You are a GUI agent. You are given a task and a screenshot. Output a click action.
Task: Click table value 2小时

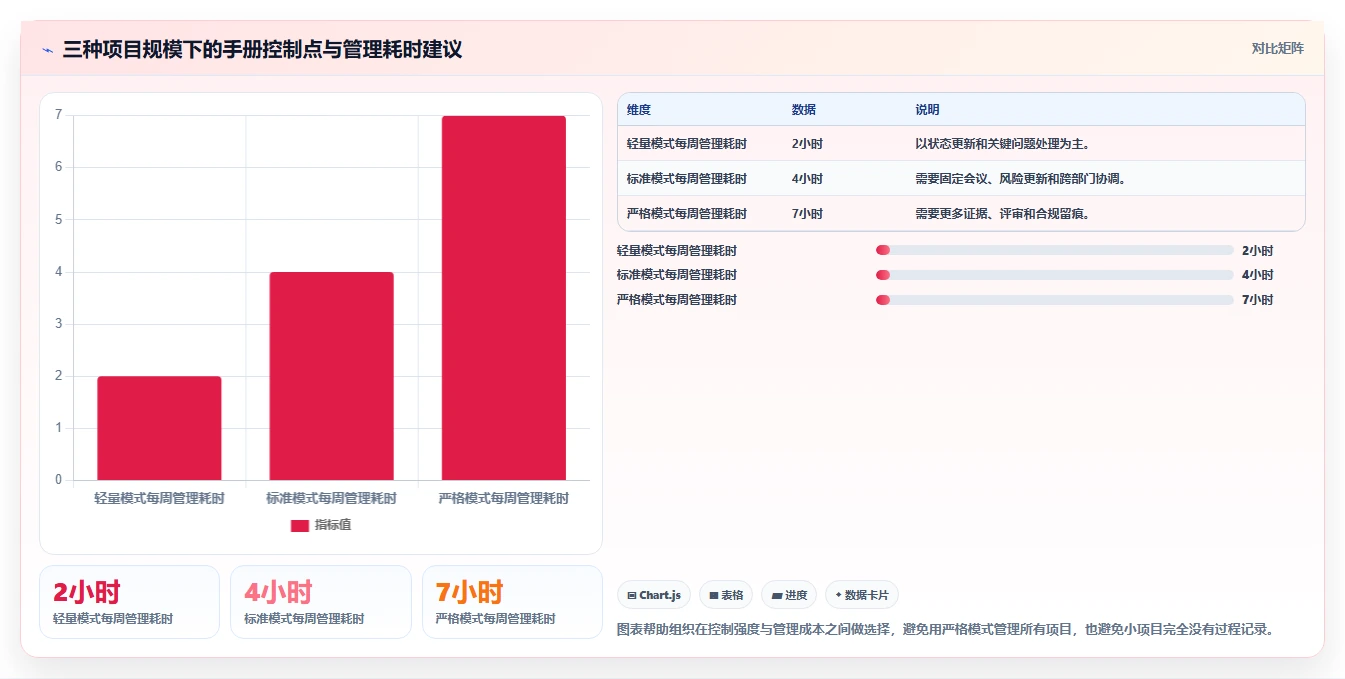pyautogui.click(x=807, y=144)
